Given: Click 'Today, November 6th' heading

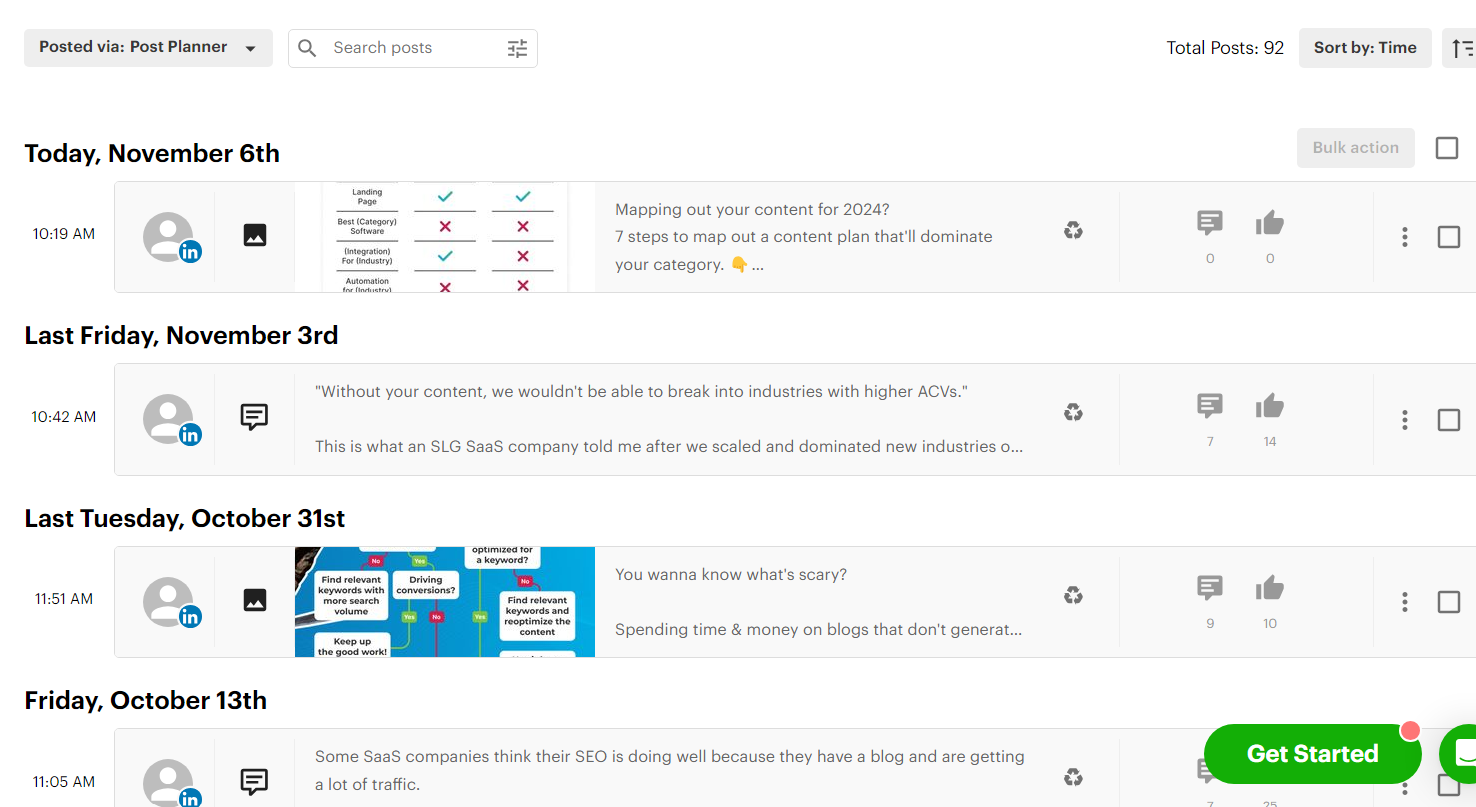Looking at the screenshot, I should [x=152, y=153].
